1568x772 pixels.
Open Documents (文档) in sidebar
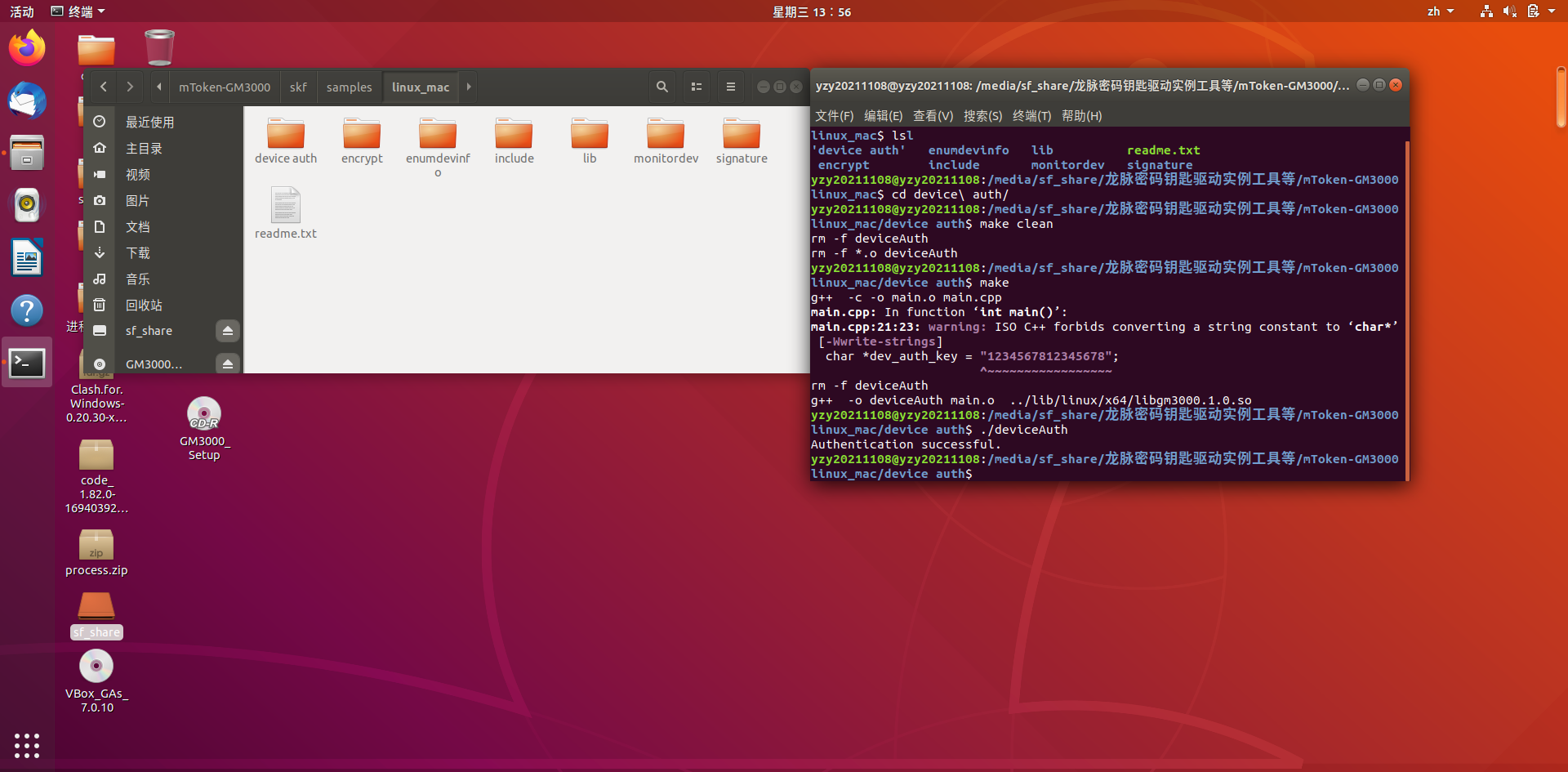pyautogui.click(x=163, y=226)
